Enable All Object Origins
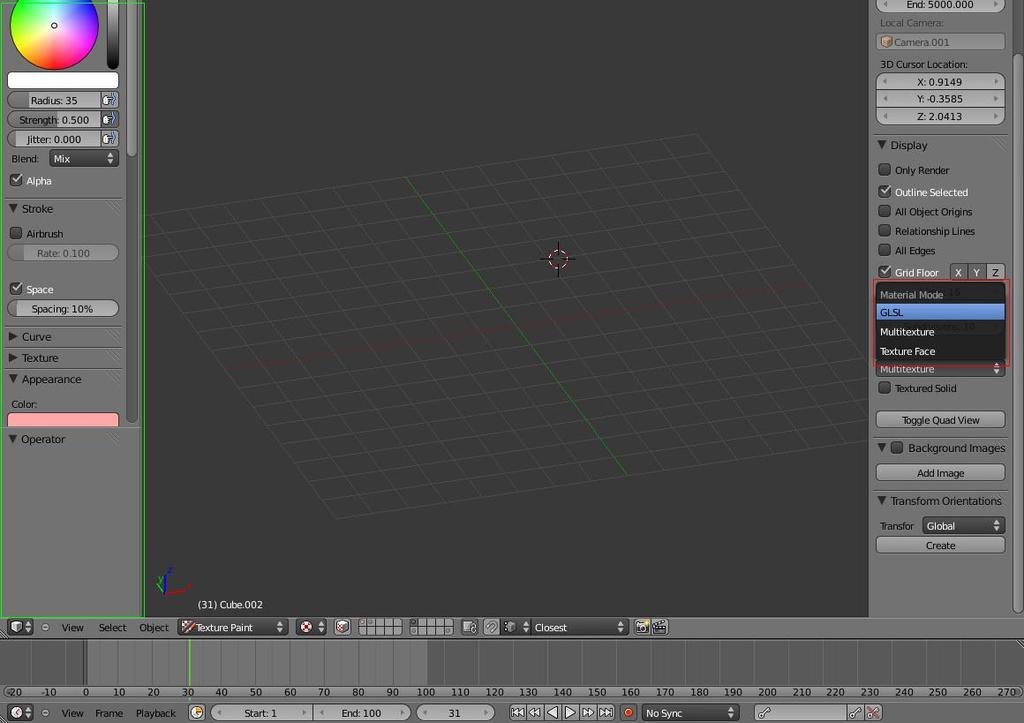1024x723 pixels. point(884,211)
